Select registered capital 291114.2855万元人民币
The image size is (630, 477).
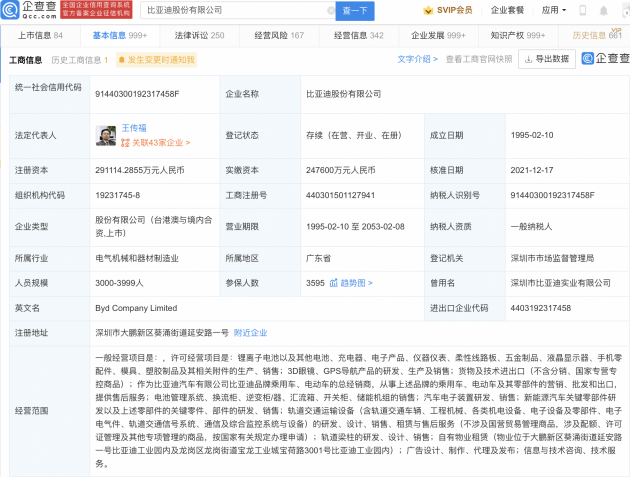pos(140,170)
